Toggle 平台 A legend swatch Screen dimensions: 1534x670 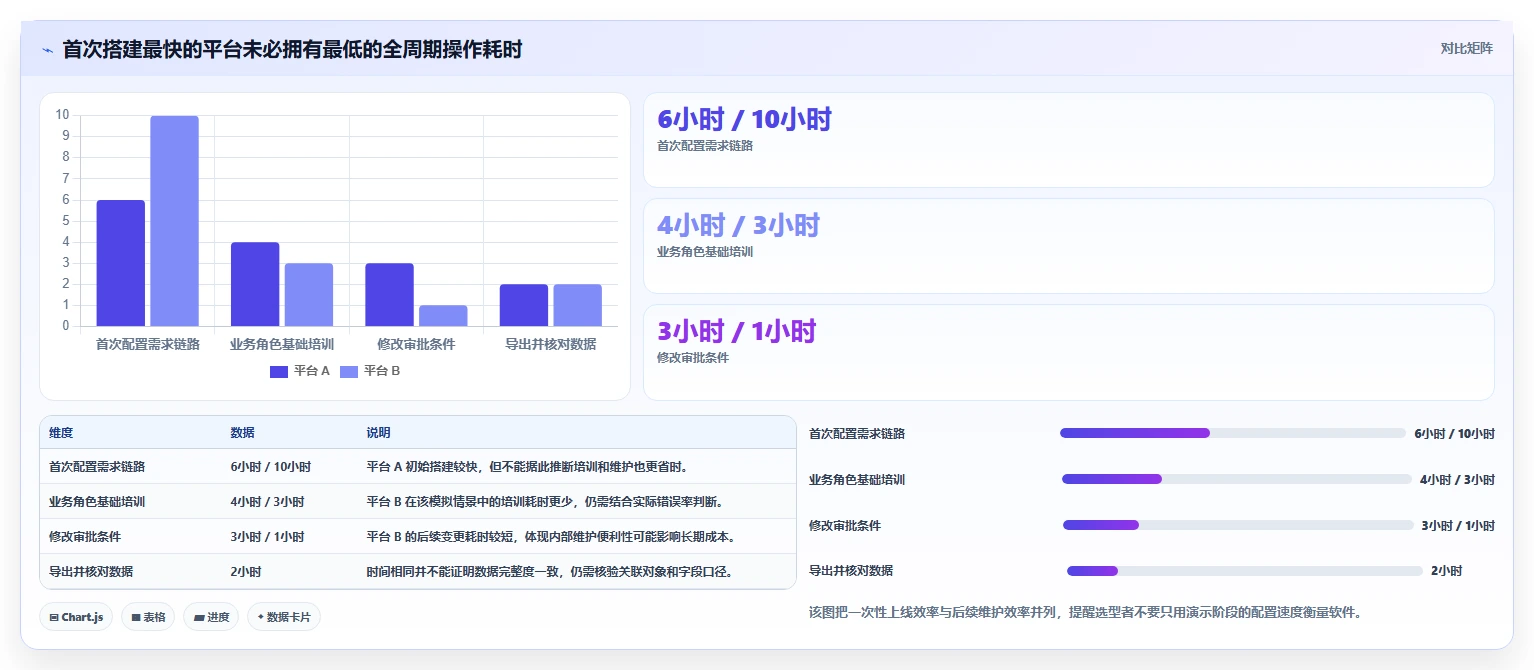coord(279,371)
